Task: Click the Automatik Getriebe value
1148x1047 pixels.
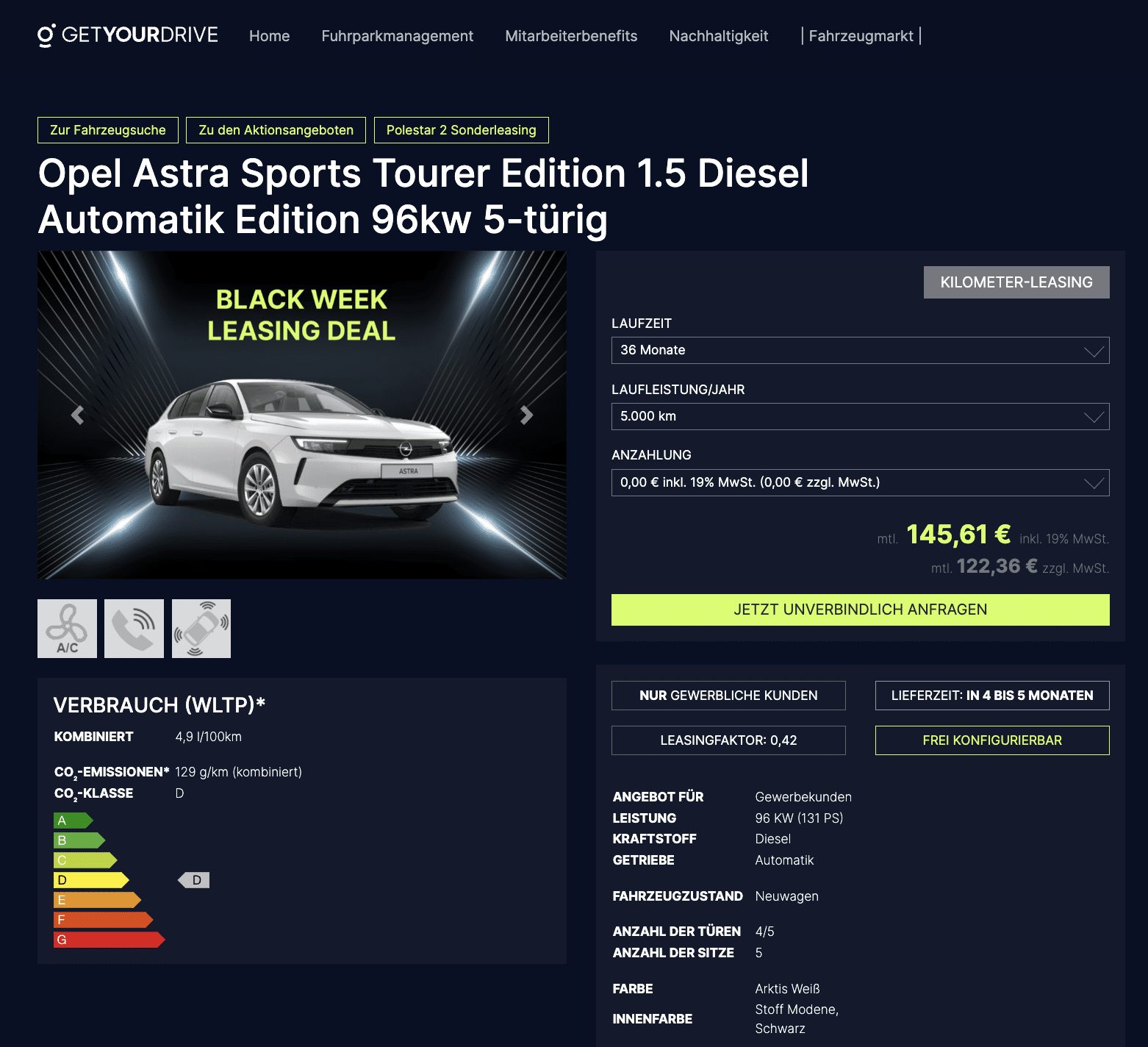Action: tap(784, 860)
